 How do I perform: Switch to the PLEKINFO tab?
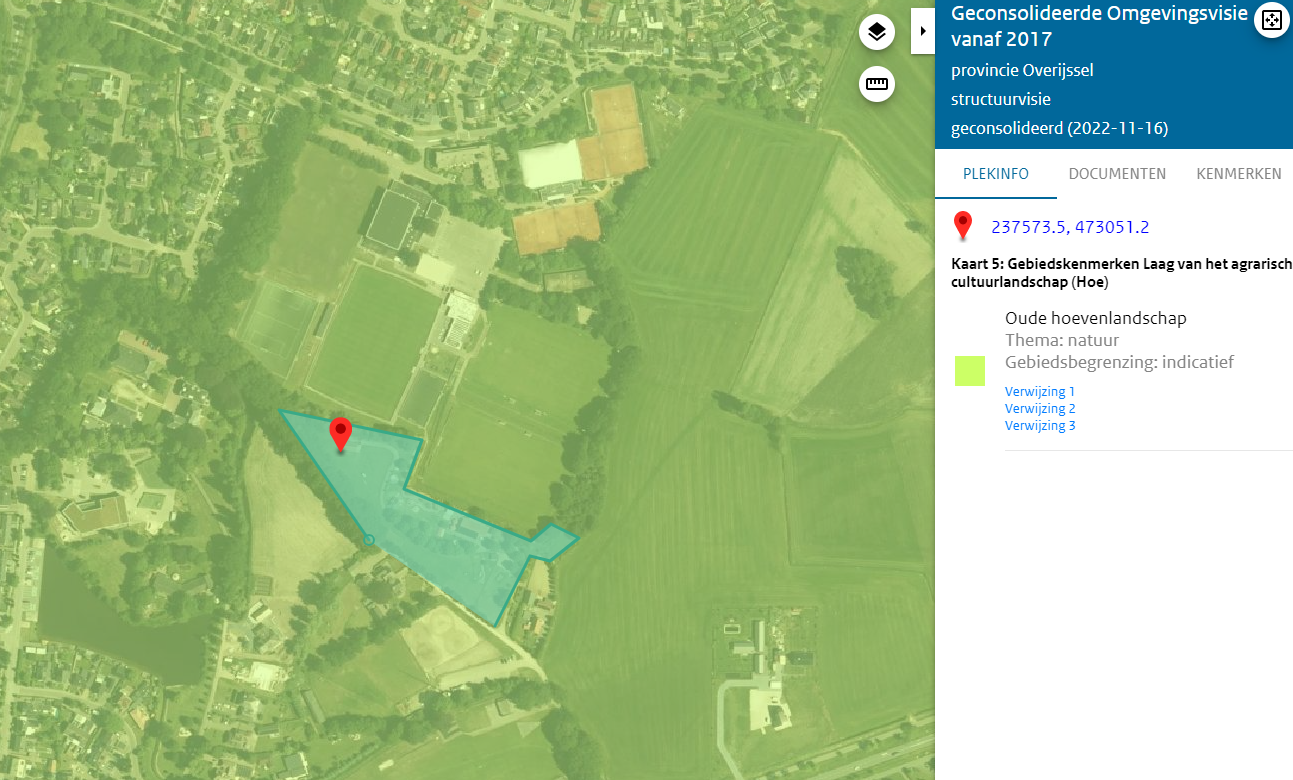point(995,174)
